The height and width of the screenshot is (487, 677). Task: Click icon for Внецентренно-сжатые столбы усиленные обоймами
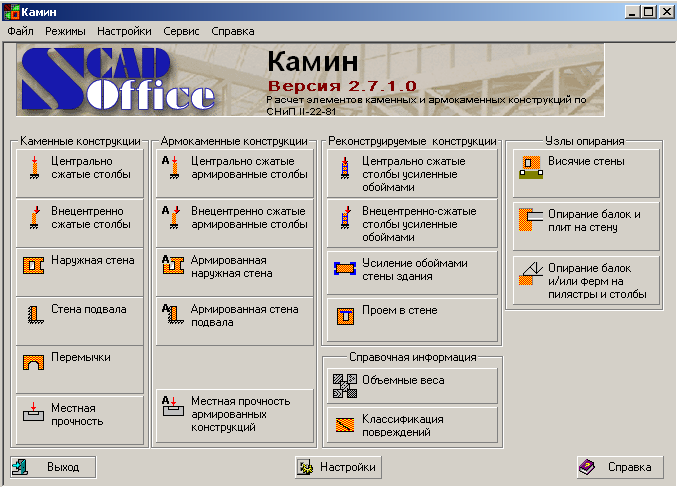tap(345, 217)
